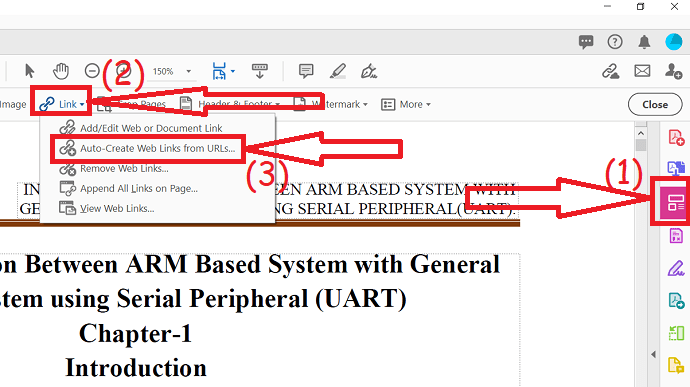
Task: Open the Fill & Sign sidebar tool
Action: point(676,268)
